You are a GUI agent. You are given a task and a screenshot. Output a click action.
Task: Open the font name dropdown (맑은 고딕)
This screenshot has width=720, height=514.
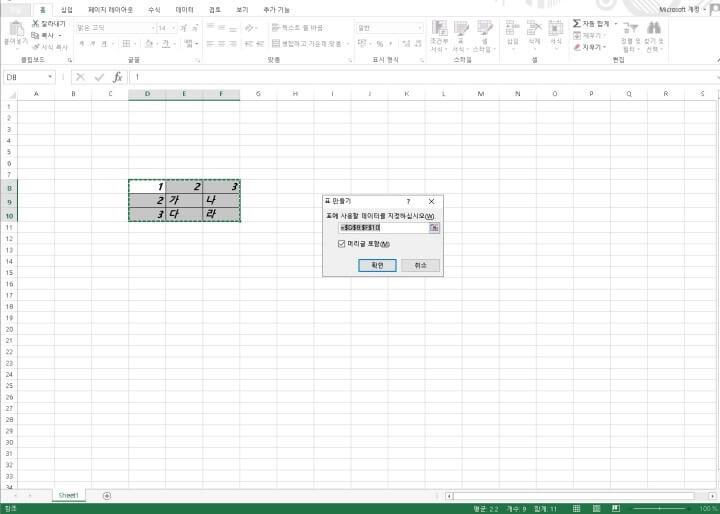pos(152,28)
